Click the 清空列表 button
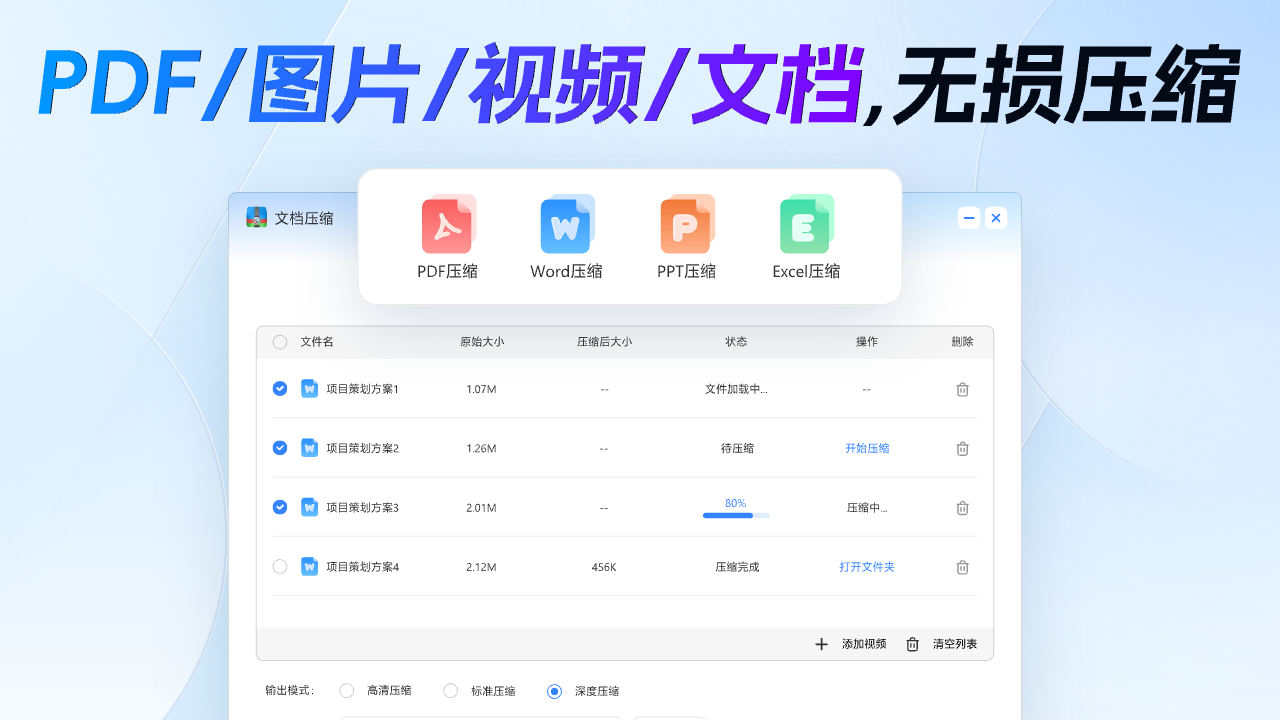The height and width of the screenshot is (720, 1280). tap(956, 644)
